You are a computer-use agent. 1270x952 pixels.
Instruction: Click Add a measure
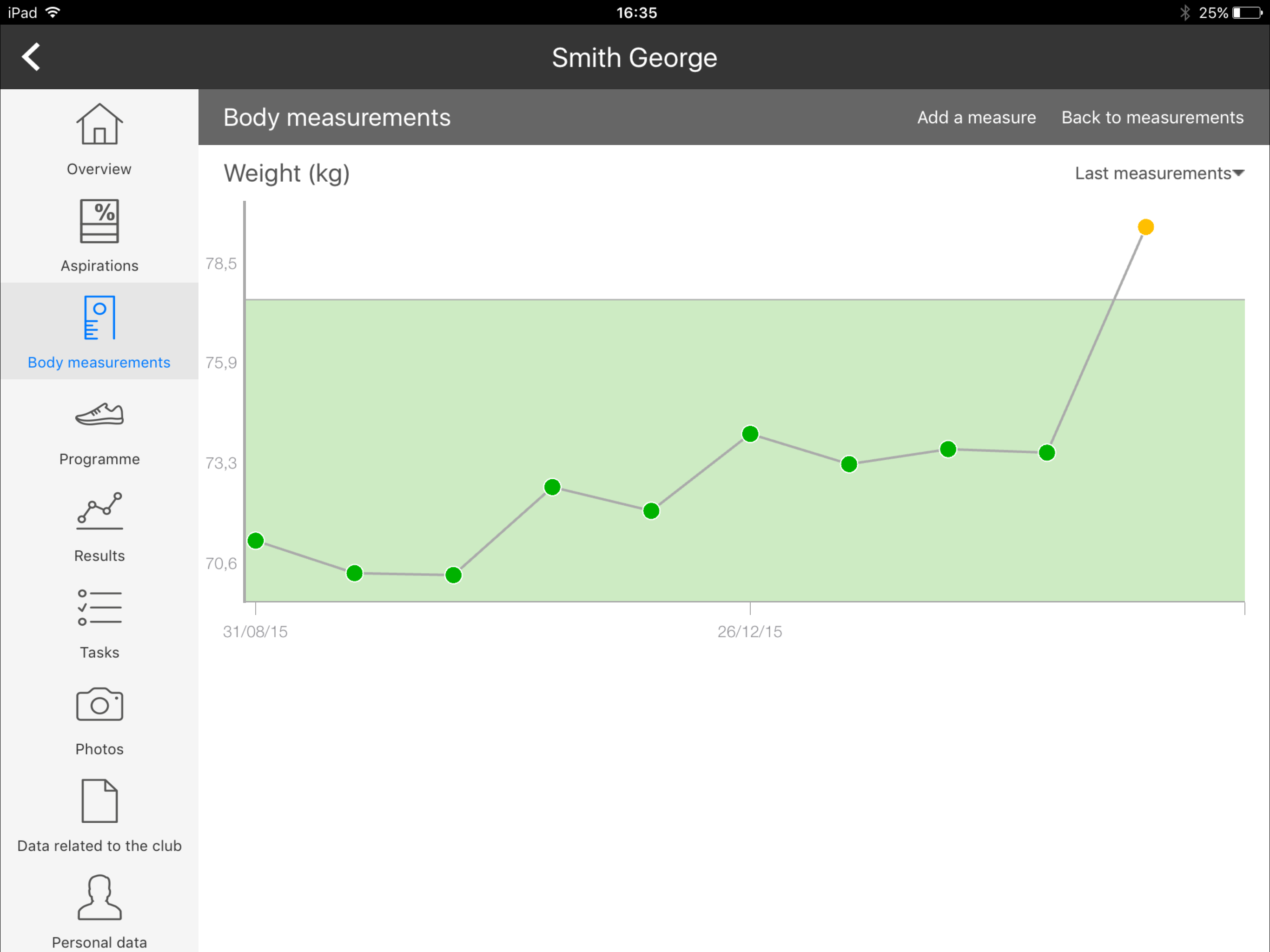[x=976, y=117]
